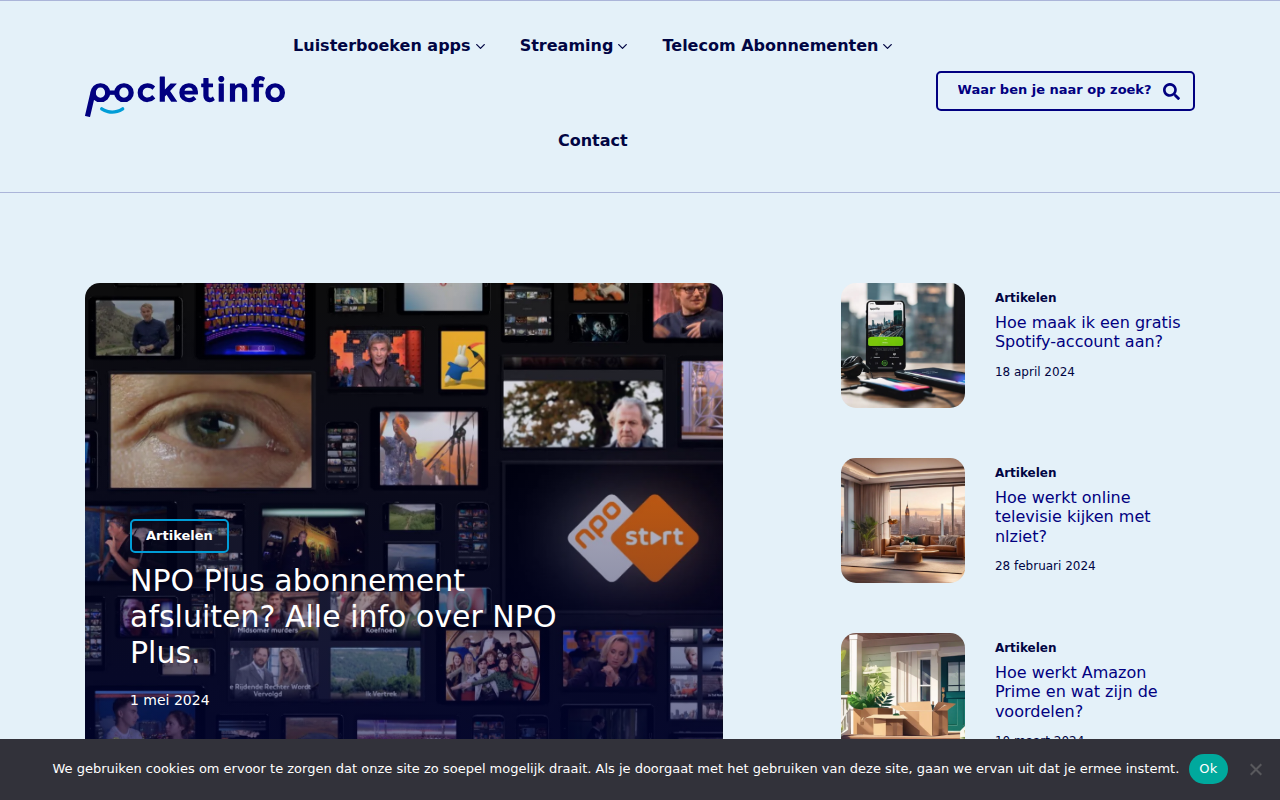Click the pocketinfo logo

coord(185,95)
